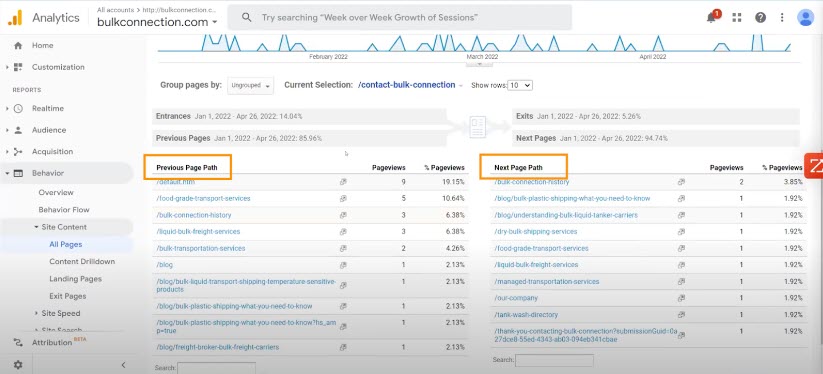Screen dimensions: 823x374
Task: Collapse the sidebar with the chevron arrow
Action: click(123, 365)
